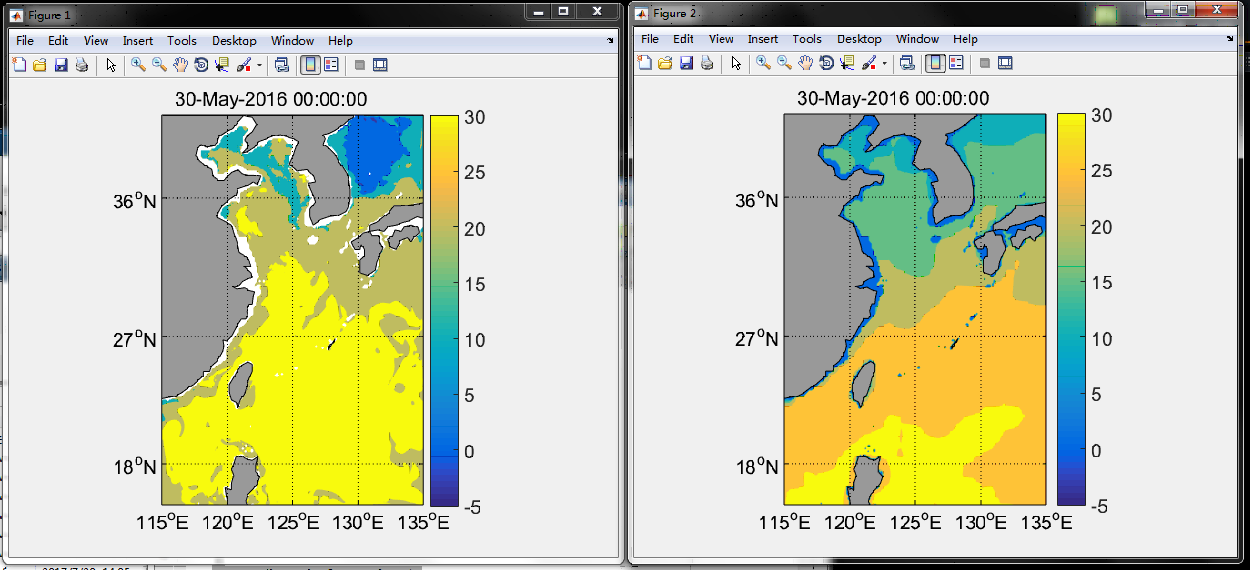The width and height of the screenshot is (1250, 570).
Task: Toggle Insert Colorbar button in Figure 1
Action: click(310, 65)
